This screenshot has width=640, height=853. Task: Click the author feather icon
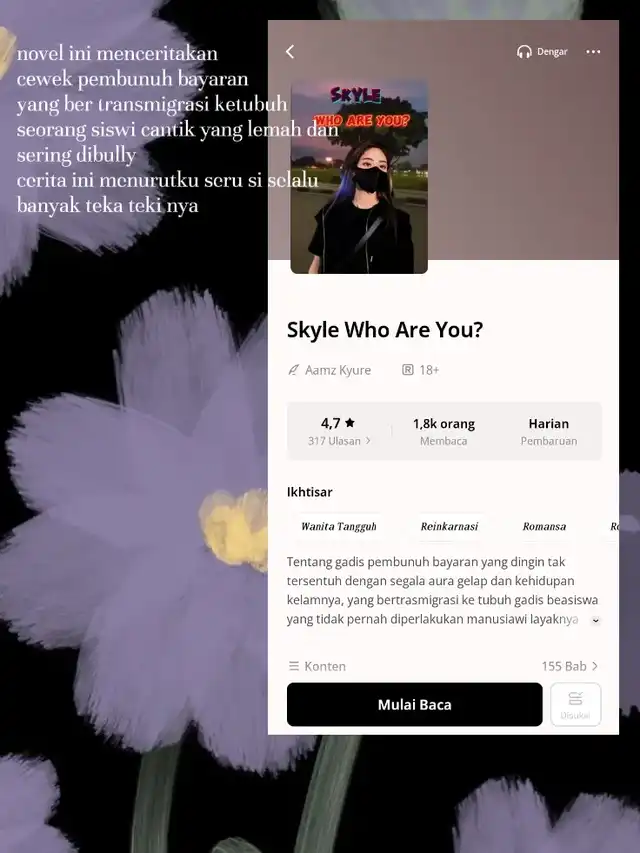[x=293, y=370]
